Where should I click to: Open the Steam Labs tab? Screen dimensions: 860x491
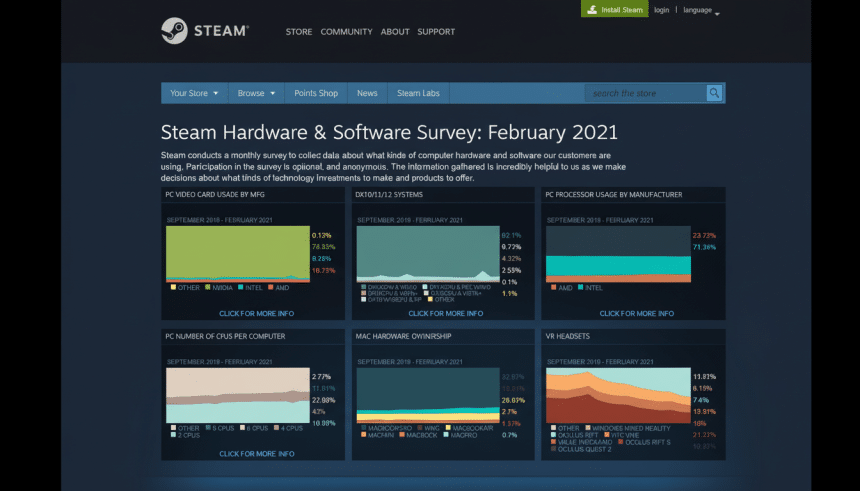(x=418, y=93)
